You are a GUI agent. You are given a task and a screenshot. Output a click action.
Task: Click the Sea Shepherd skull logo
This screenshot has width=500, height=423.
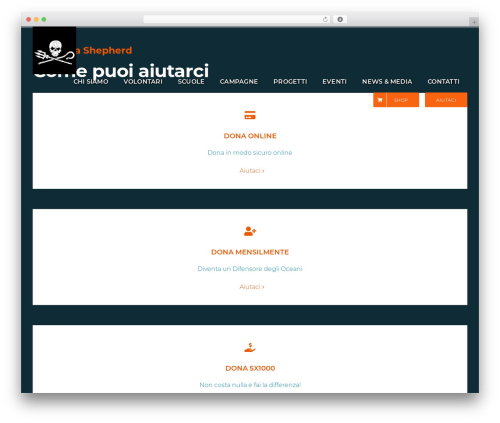click(x=54, y=50)
